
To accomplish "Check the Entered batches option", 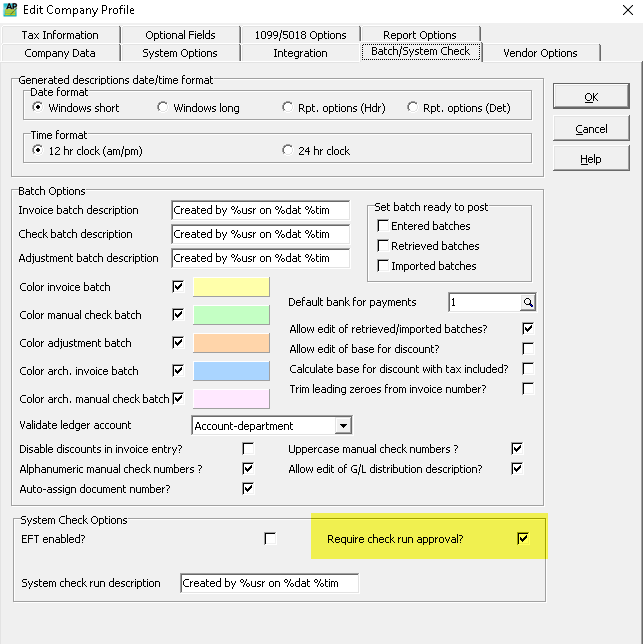I will pos(383,226).
